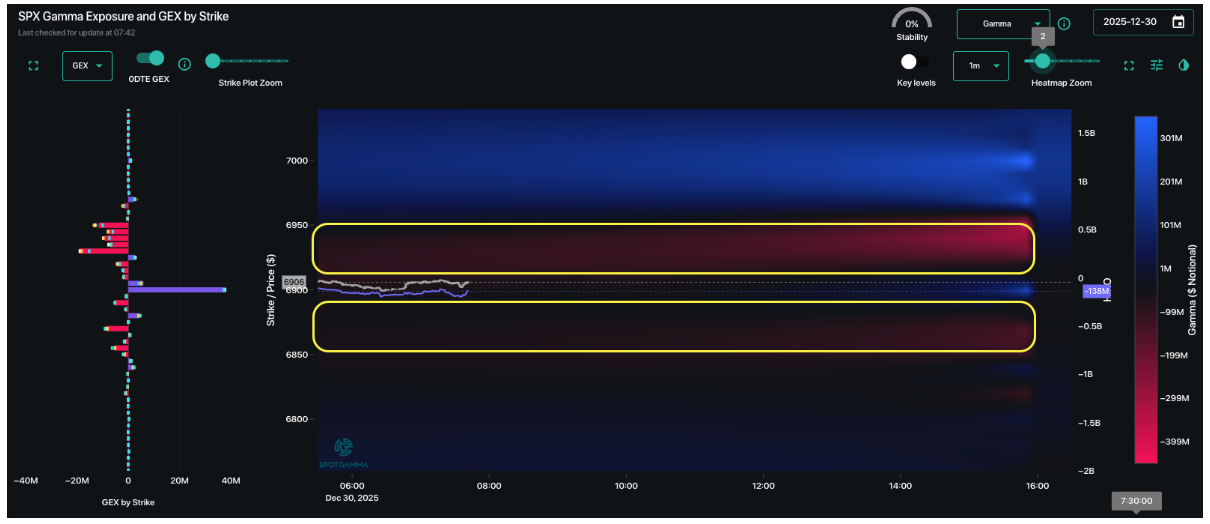Click the 6800 strike axis label
The image size is (1210, 524).
(x=296, y=419)
